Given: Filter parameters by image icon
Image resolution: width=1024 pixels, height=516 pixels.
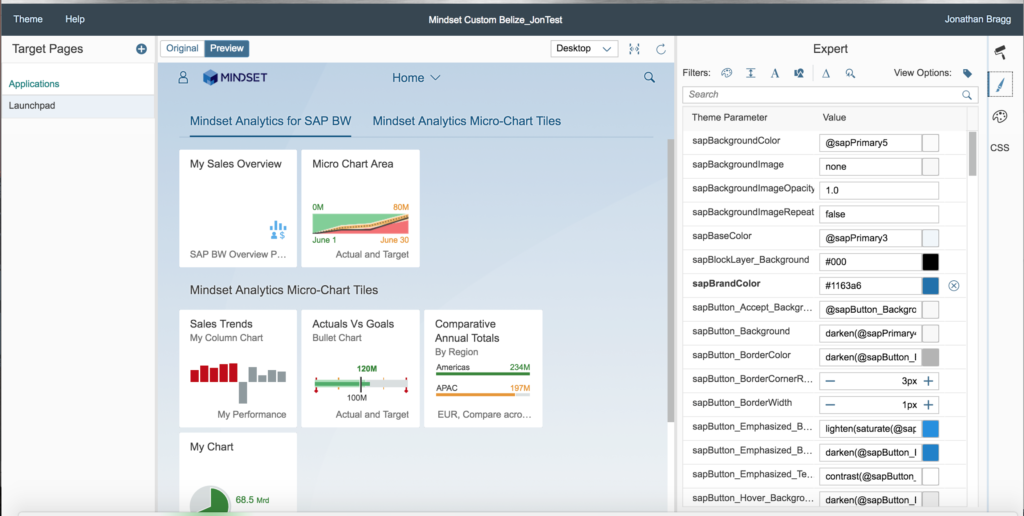Looking at the screenshot, I should coord(799,73).
